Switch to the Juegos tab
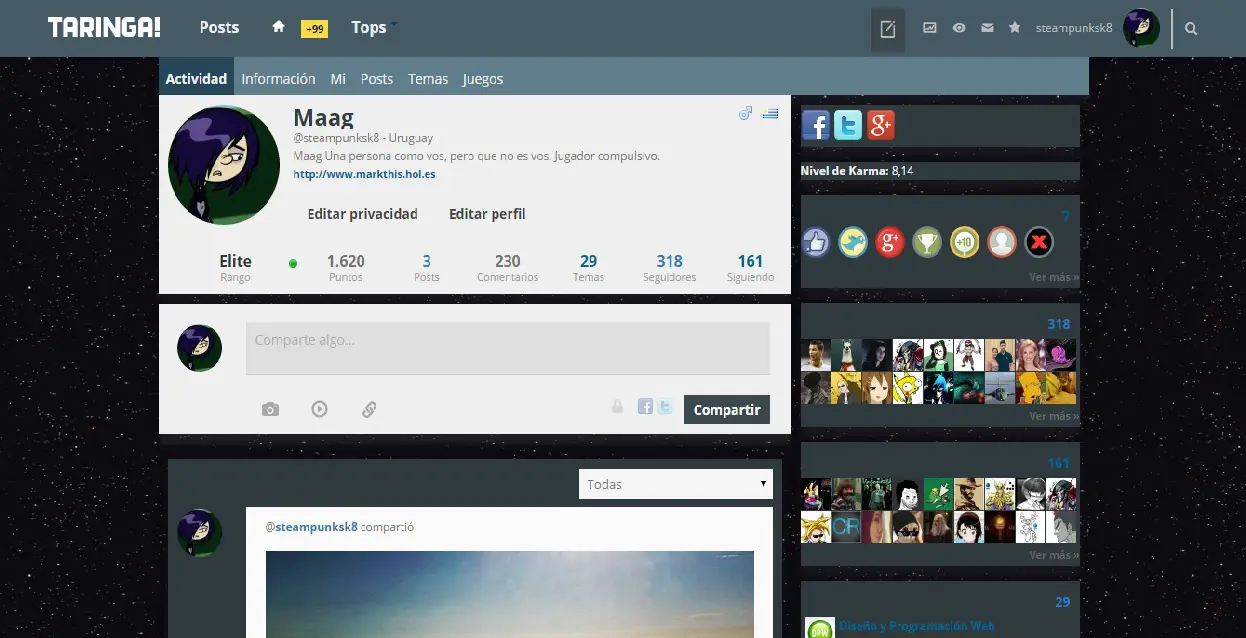This screenshot has width=1246, height=638. [x=483, y=78]
